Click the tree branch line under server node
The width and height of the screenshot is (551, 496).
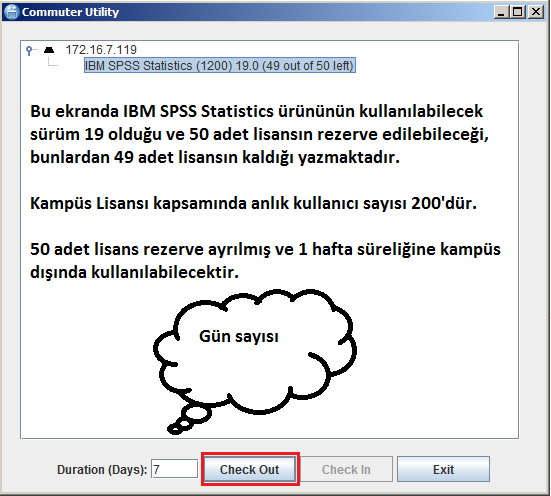point(53,62)
